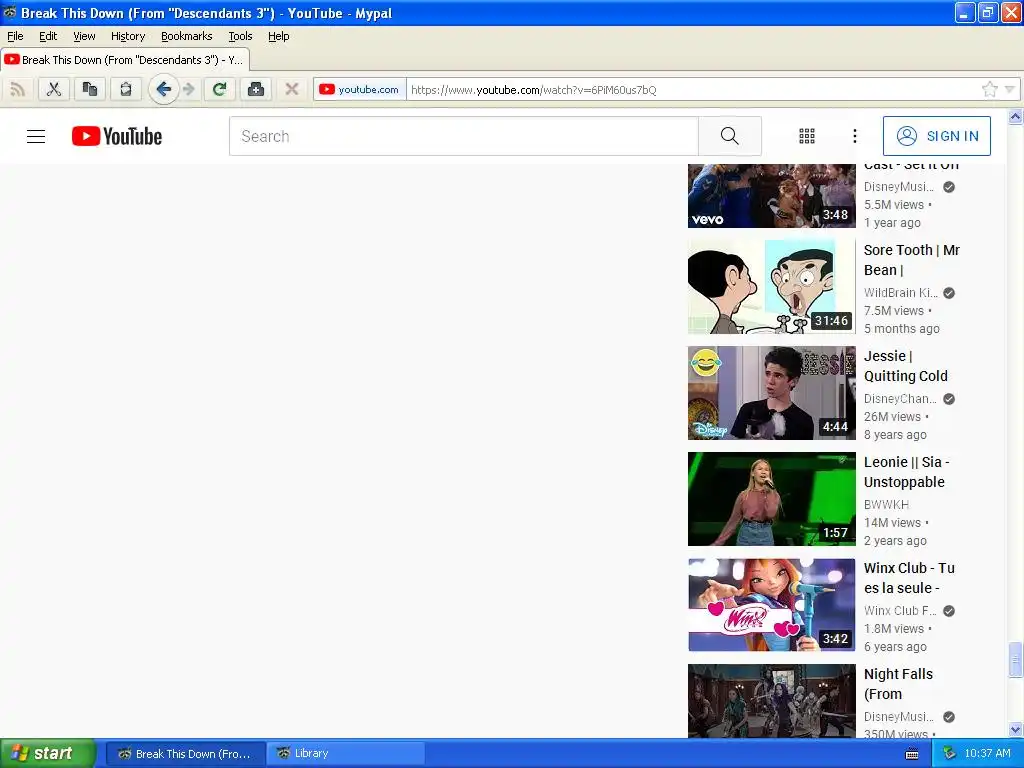Click the YouTube Search input box

(464, 136)
